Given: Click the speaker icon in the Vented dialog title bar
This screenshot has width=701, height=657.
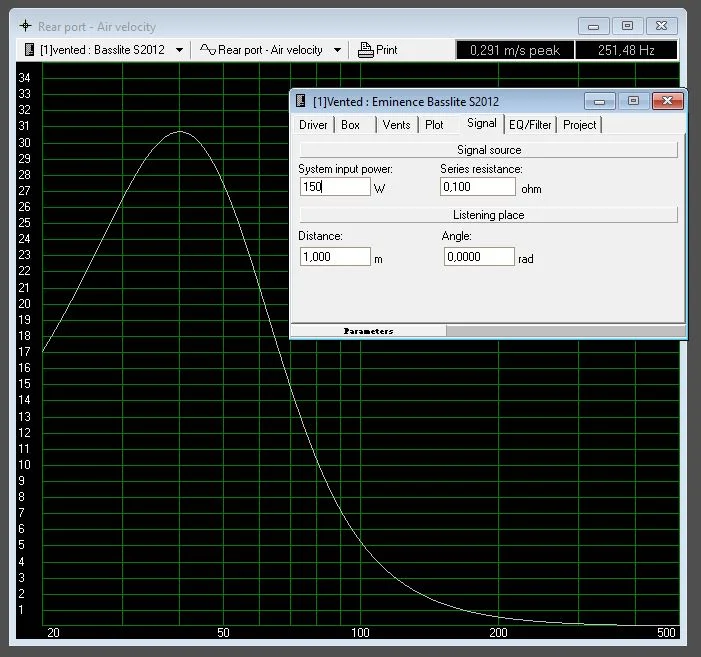Looking at the screenshot, I should [300, 101].
